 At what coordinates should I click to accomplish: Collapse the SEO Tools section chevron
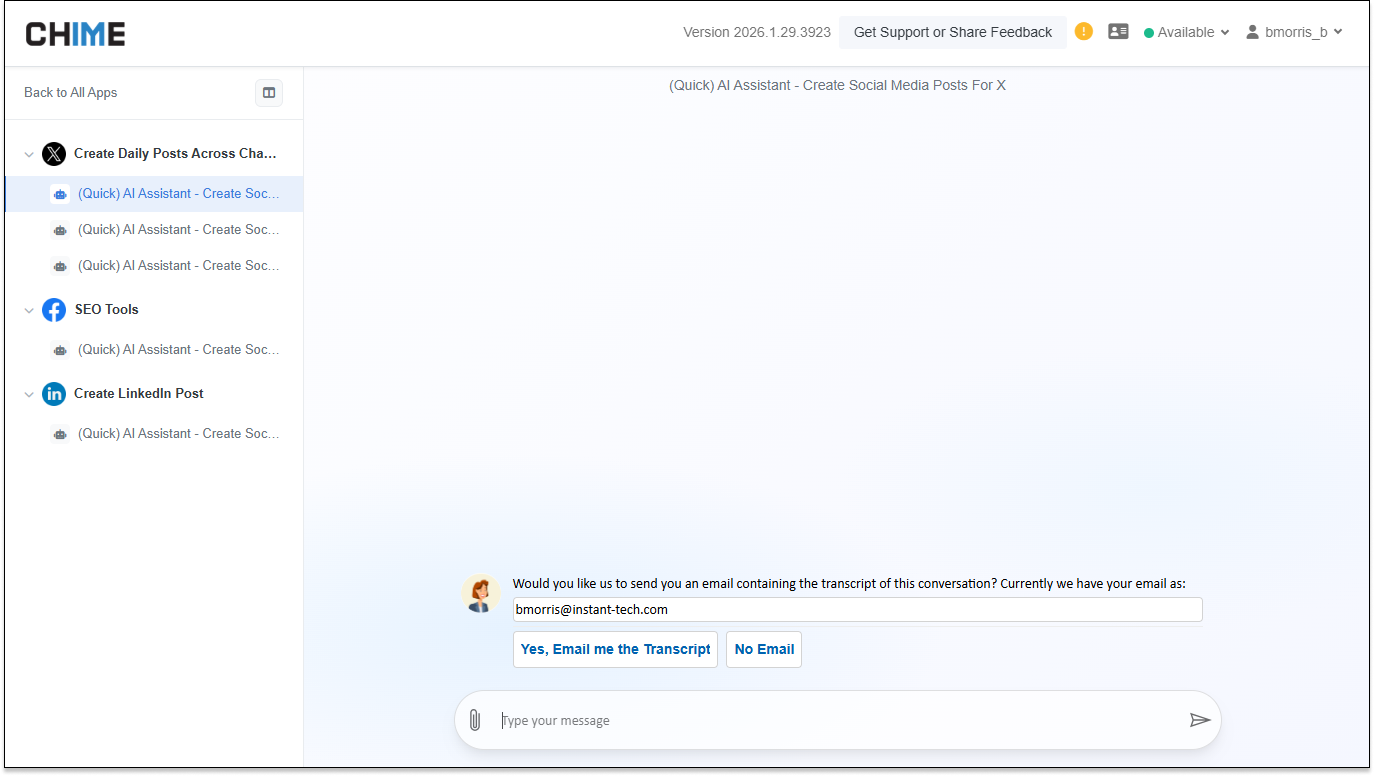coord(29,310)
